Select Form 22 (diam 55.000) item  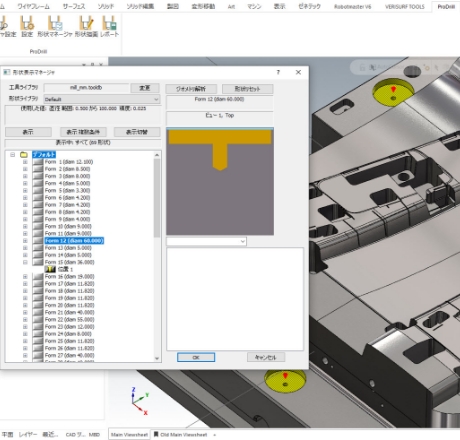(x=69, y=320)
